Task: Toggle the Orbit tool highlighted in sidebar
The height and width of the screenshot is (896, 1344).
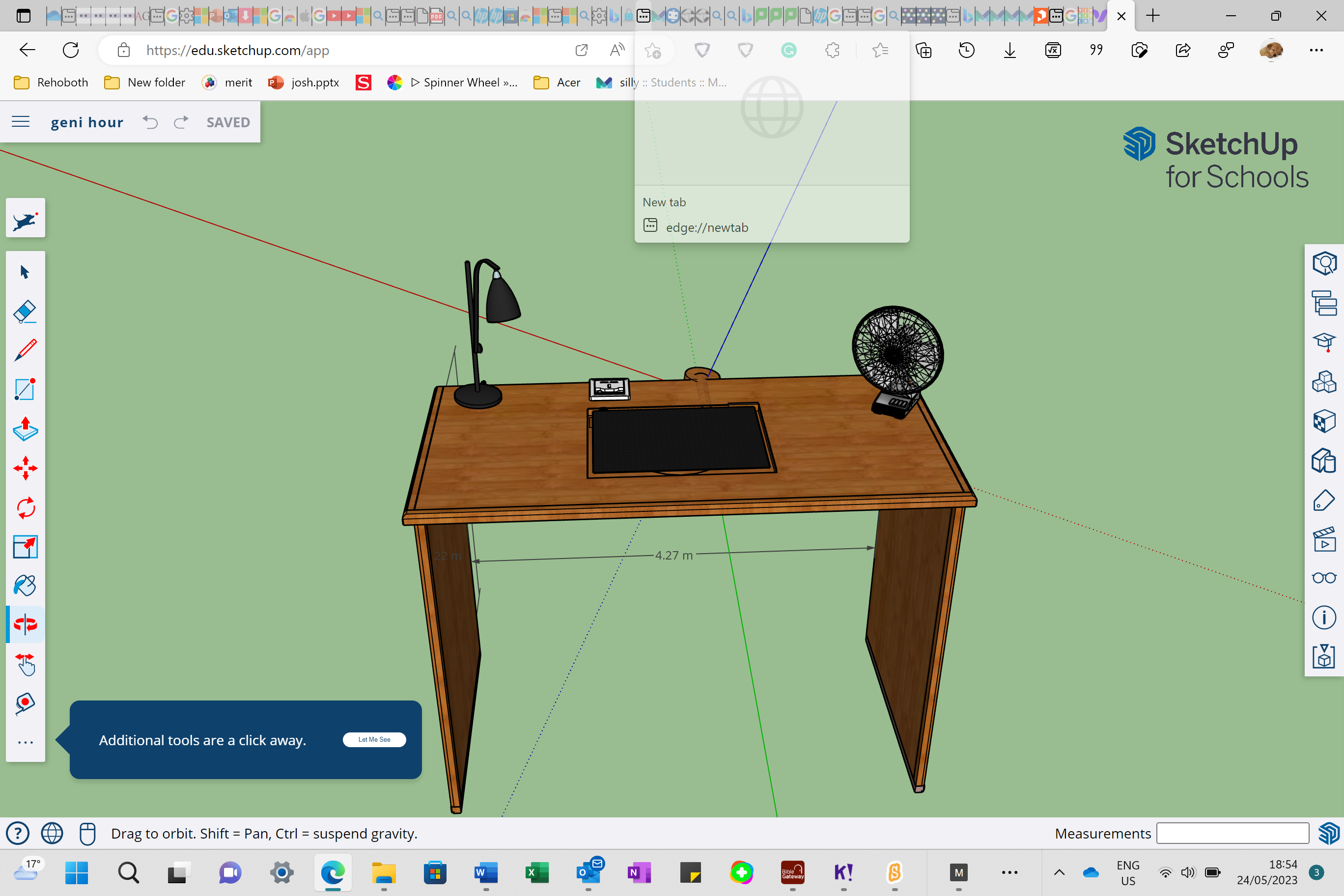Action: click(x=25, y=624)
